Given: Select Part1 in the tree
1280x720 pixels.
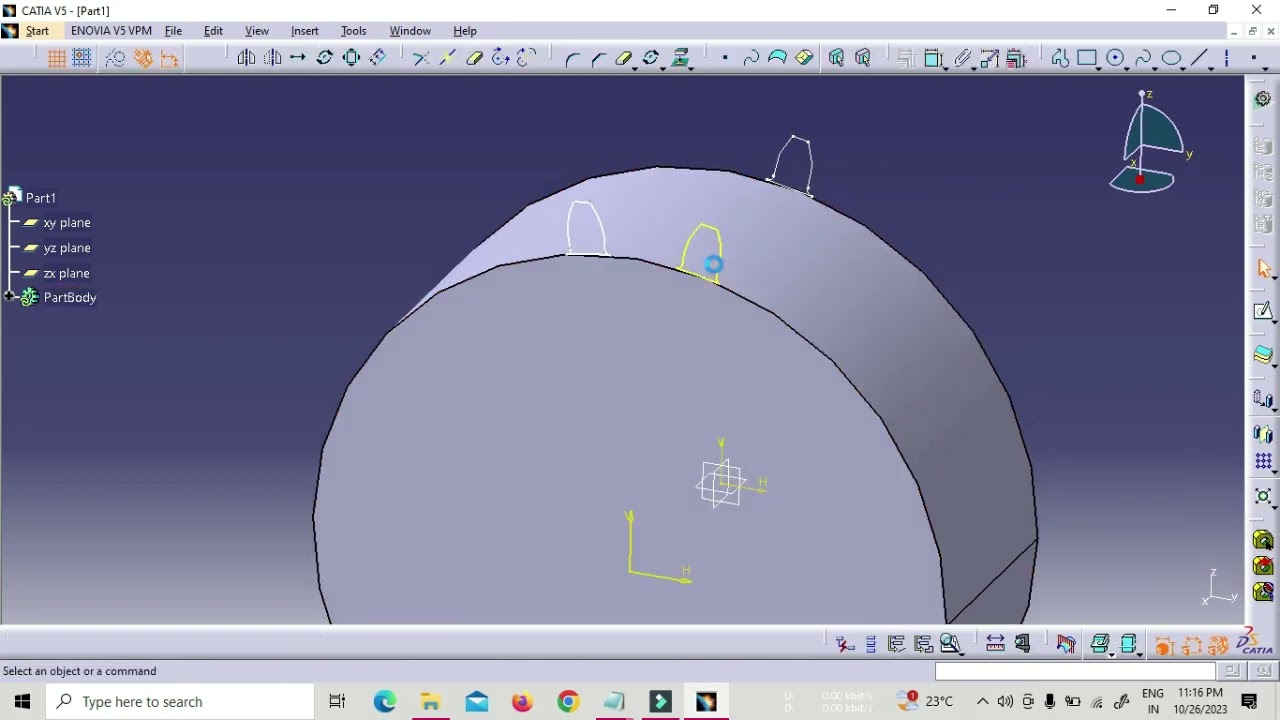Looking at the screenshot, I should pos(40,198).
